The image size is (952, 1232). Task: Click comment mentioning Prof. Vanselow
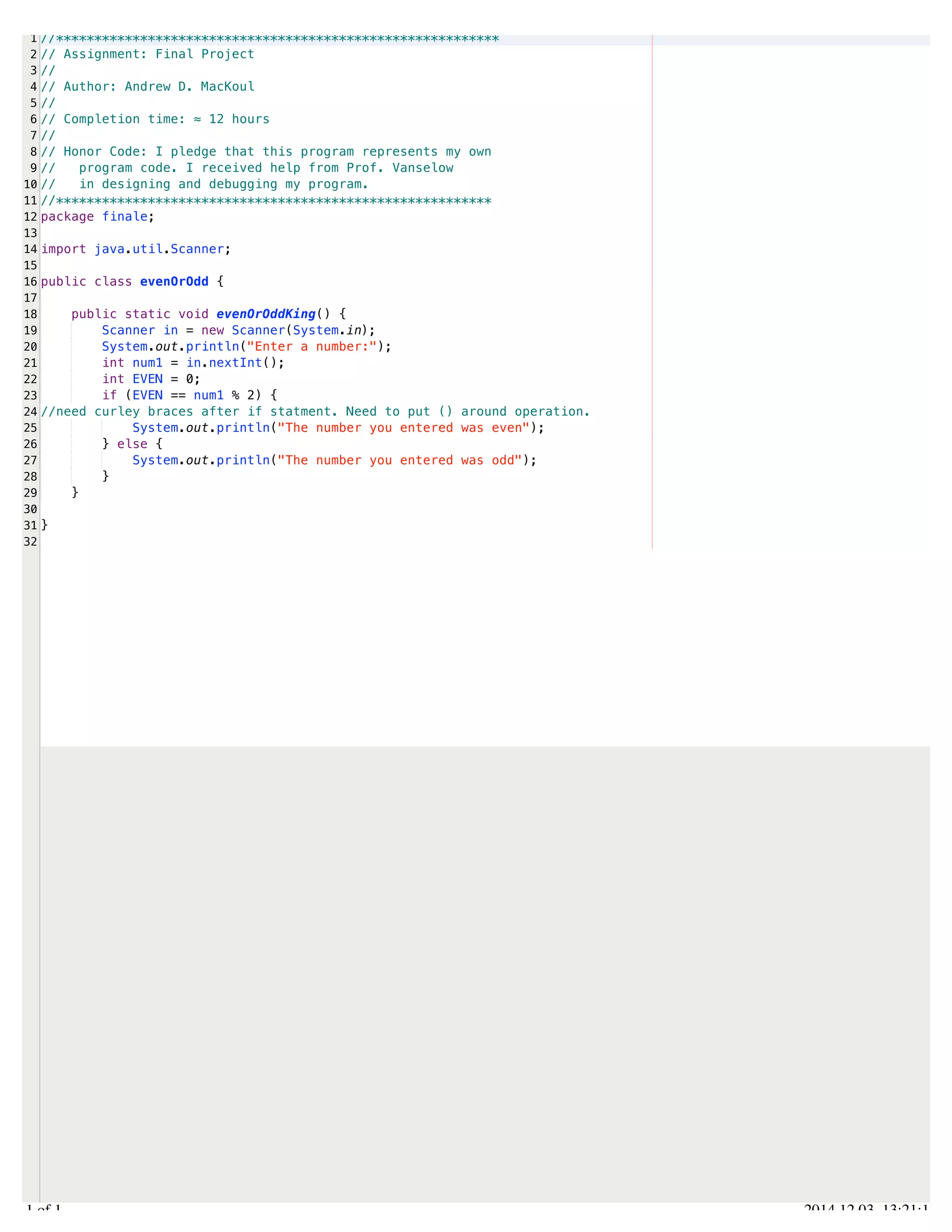247,168
